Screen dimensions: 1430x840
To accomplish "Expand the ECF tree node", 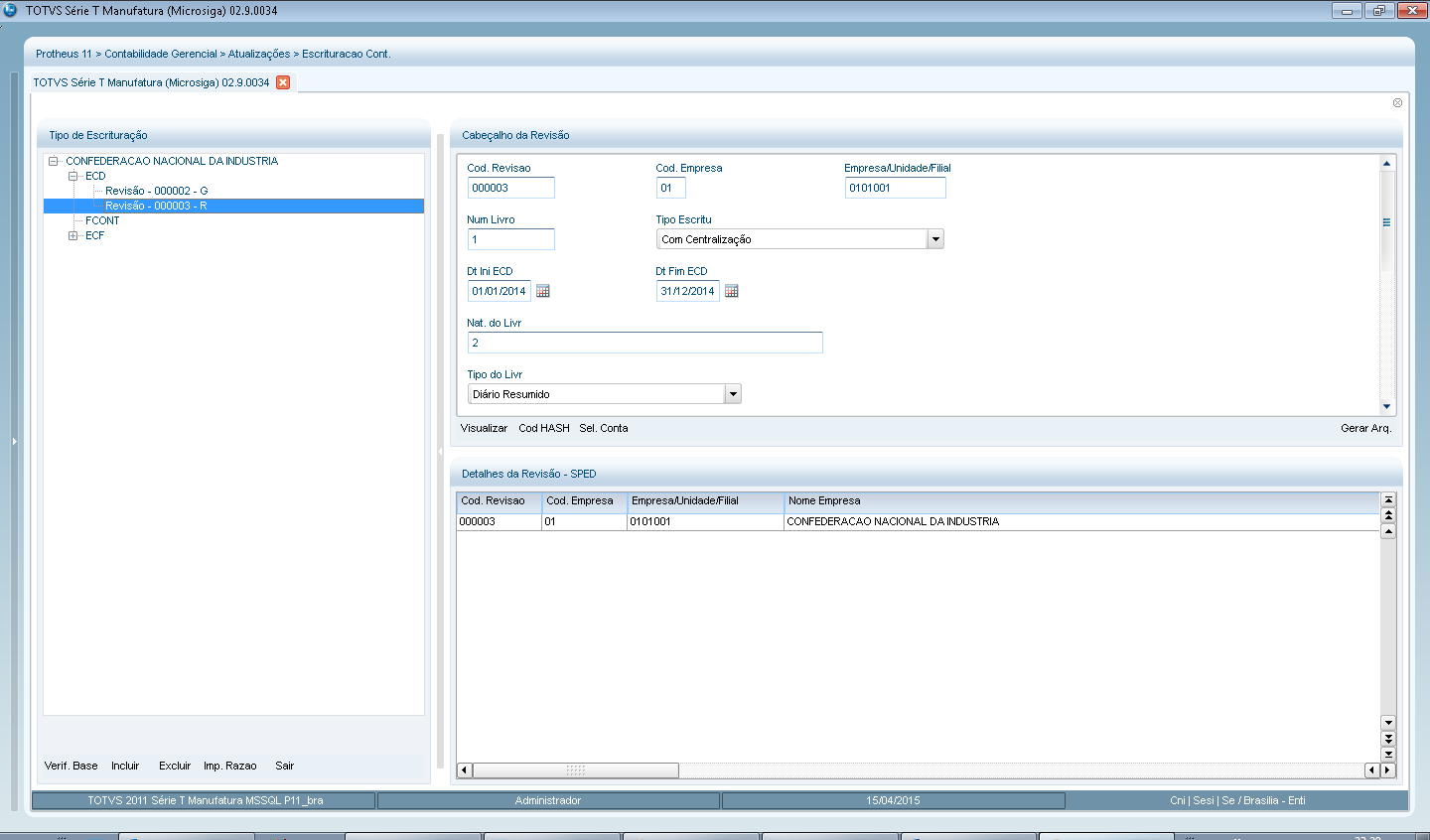I will [73, 235].
